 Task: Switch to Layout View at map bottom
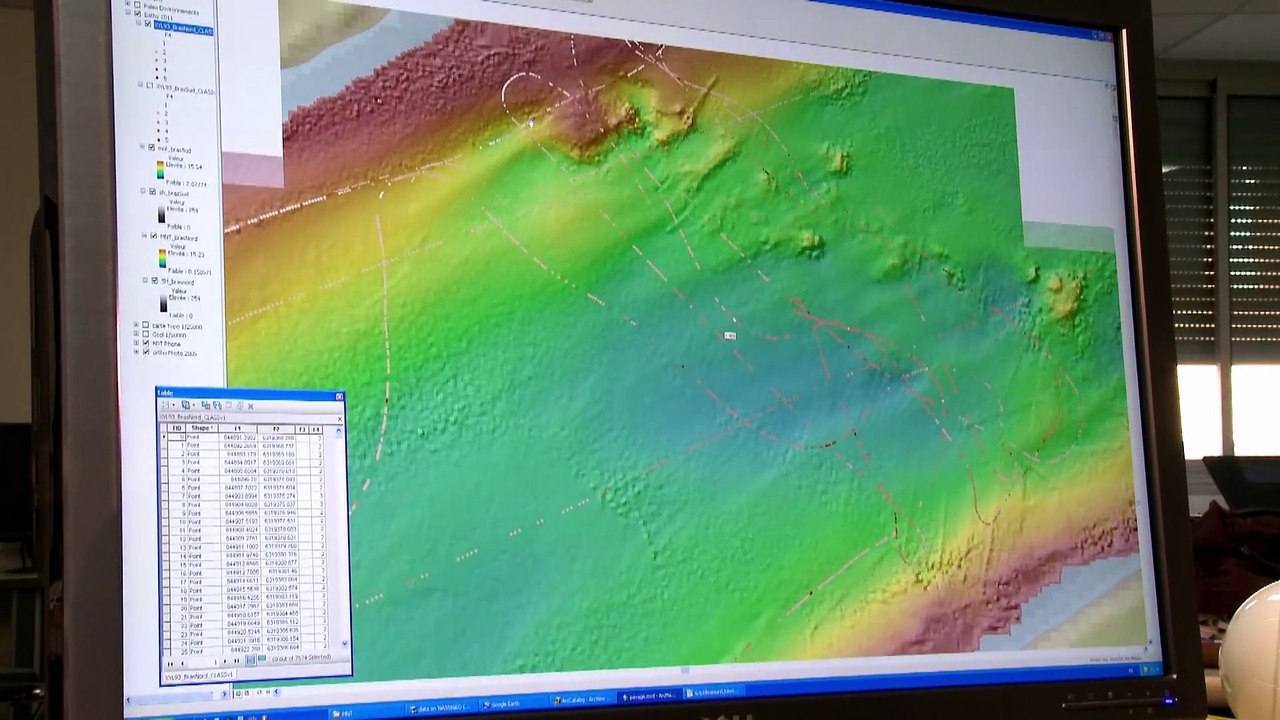(x=248, y=693)
